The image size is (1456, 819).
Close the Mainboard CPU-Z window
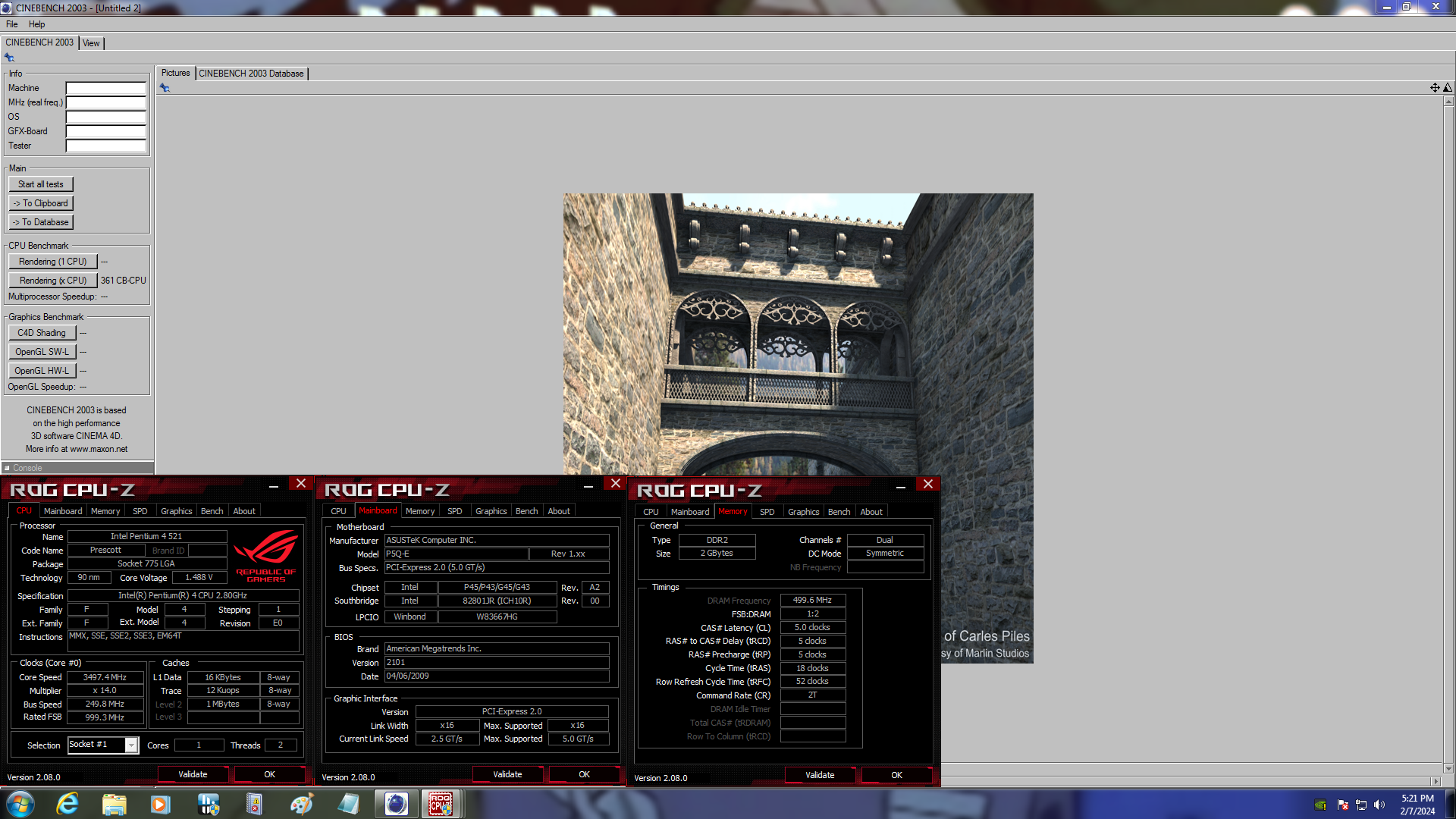(616, 484)
